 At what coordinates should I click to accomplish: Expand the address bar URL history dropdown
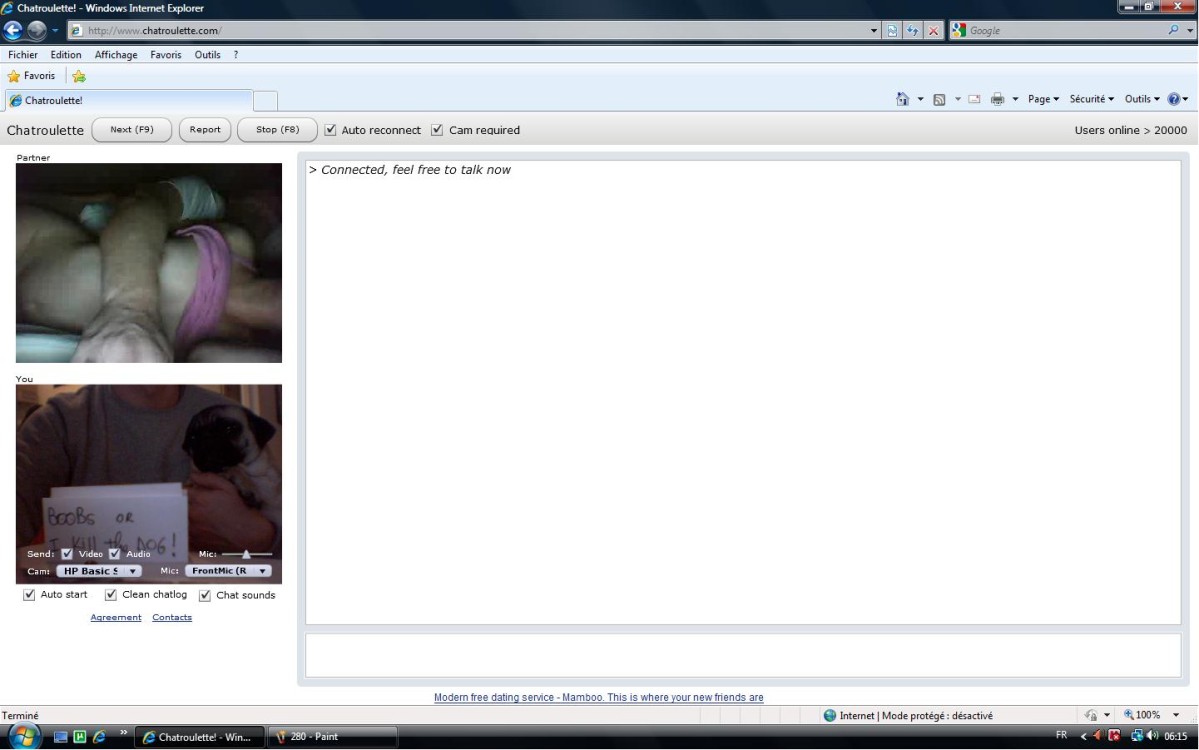pos(874,31)
